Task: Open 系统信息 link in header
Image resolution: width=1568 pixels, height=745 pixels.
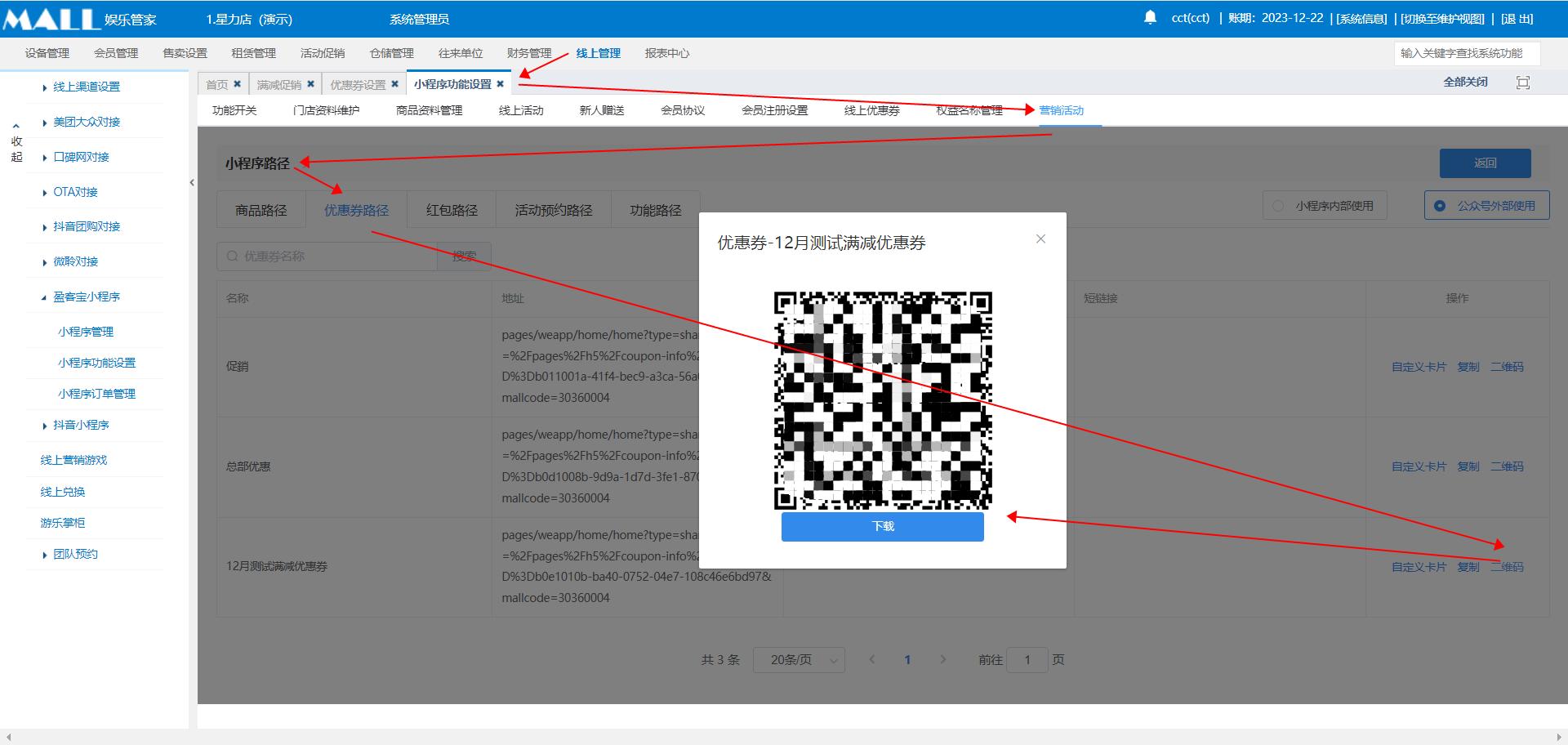Action: [1361, 18]
